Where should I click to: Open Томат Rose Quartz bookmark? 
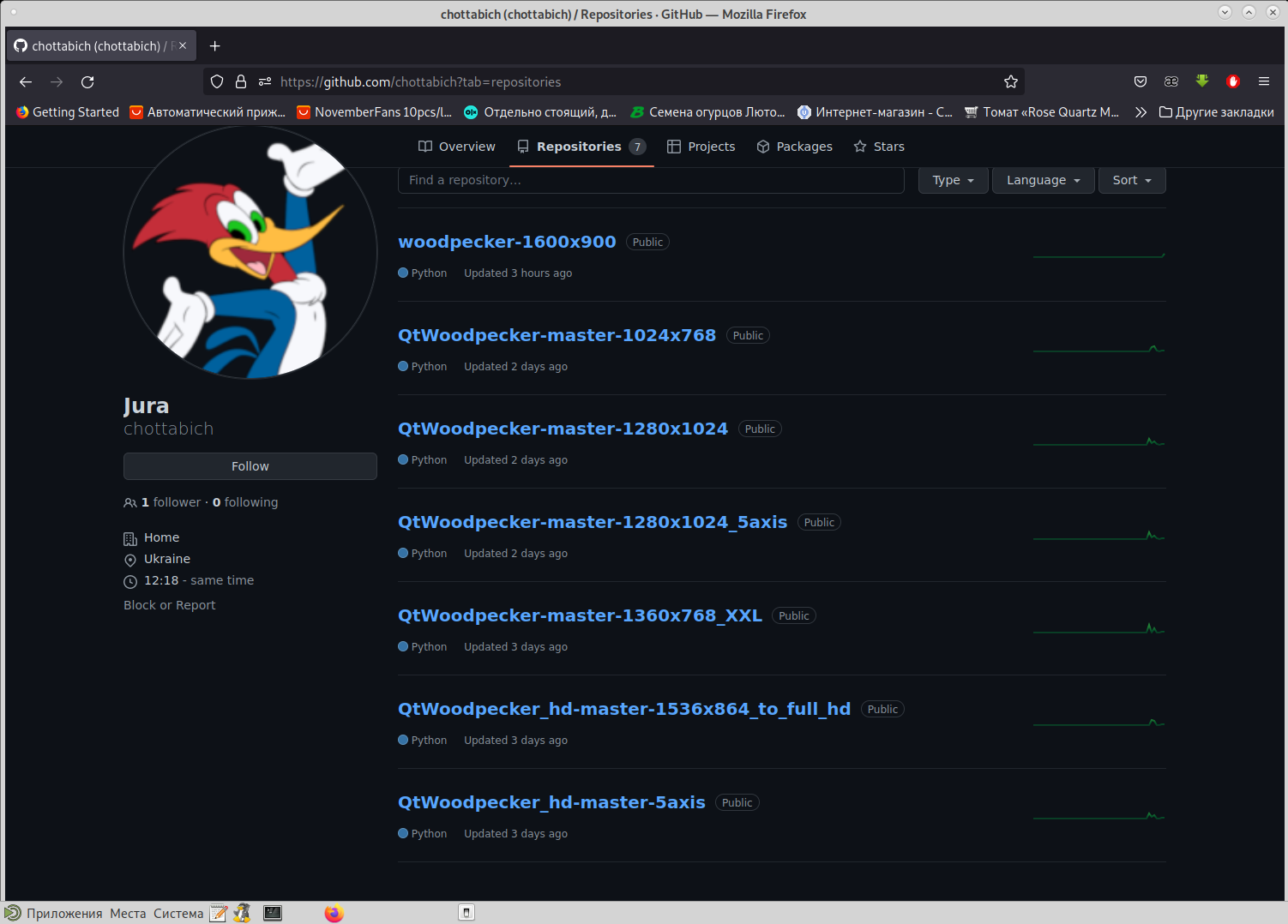1042,112
